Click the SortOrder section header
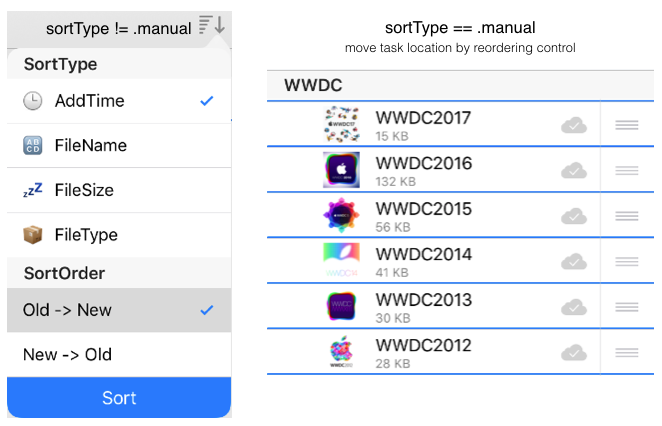The width and height of the screenshot is (662, 426). pos(119,273)
